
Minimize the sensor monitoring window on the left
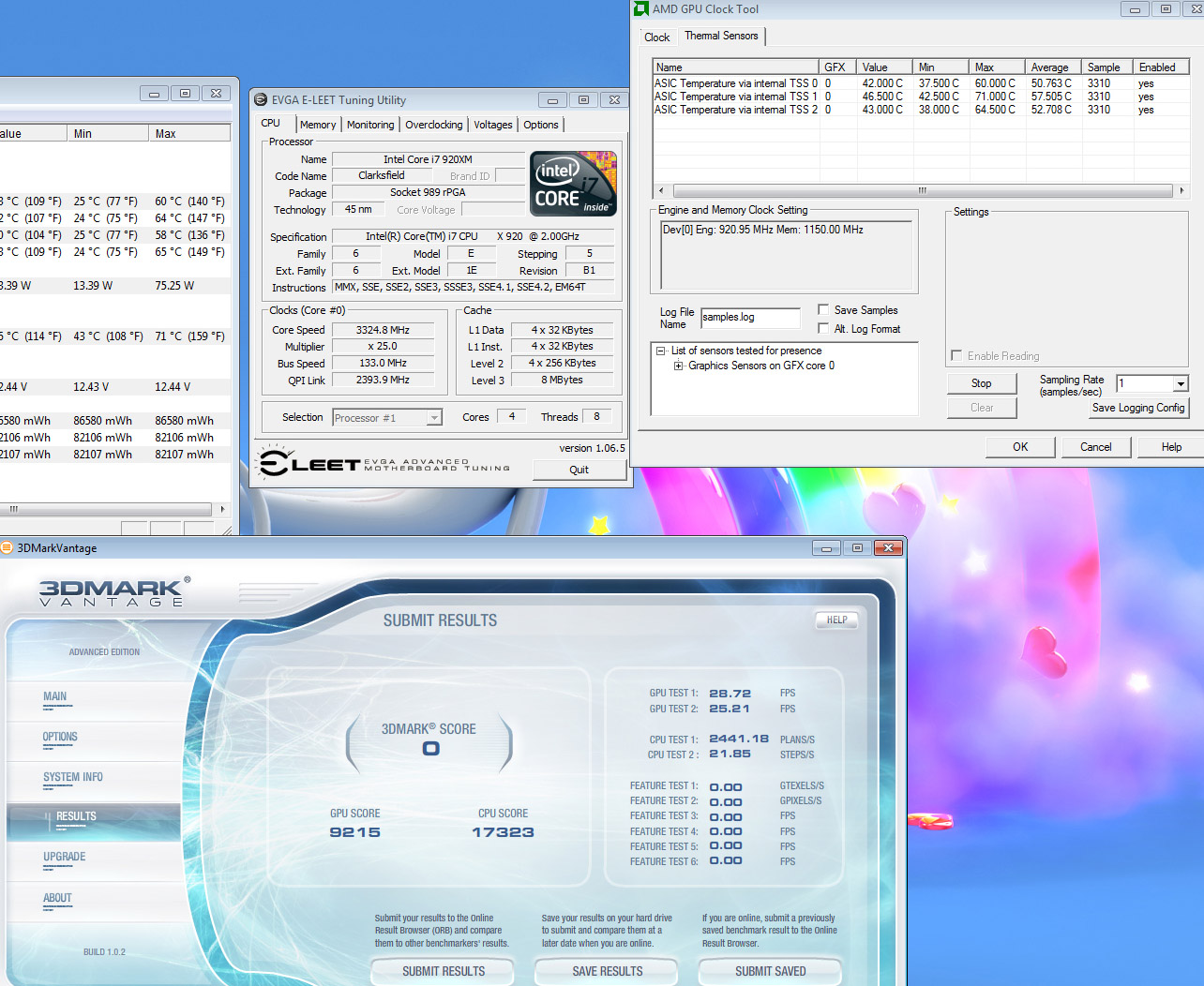[154, 93]
